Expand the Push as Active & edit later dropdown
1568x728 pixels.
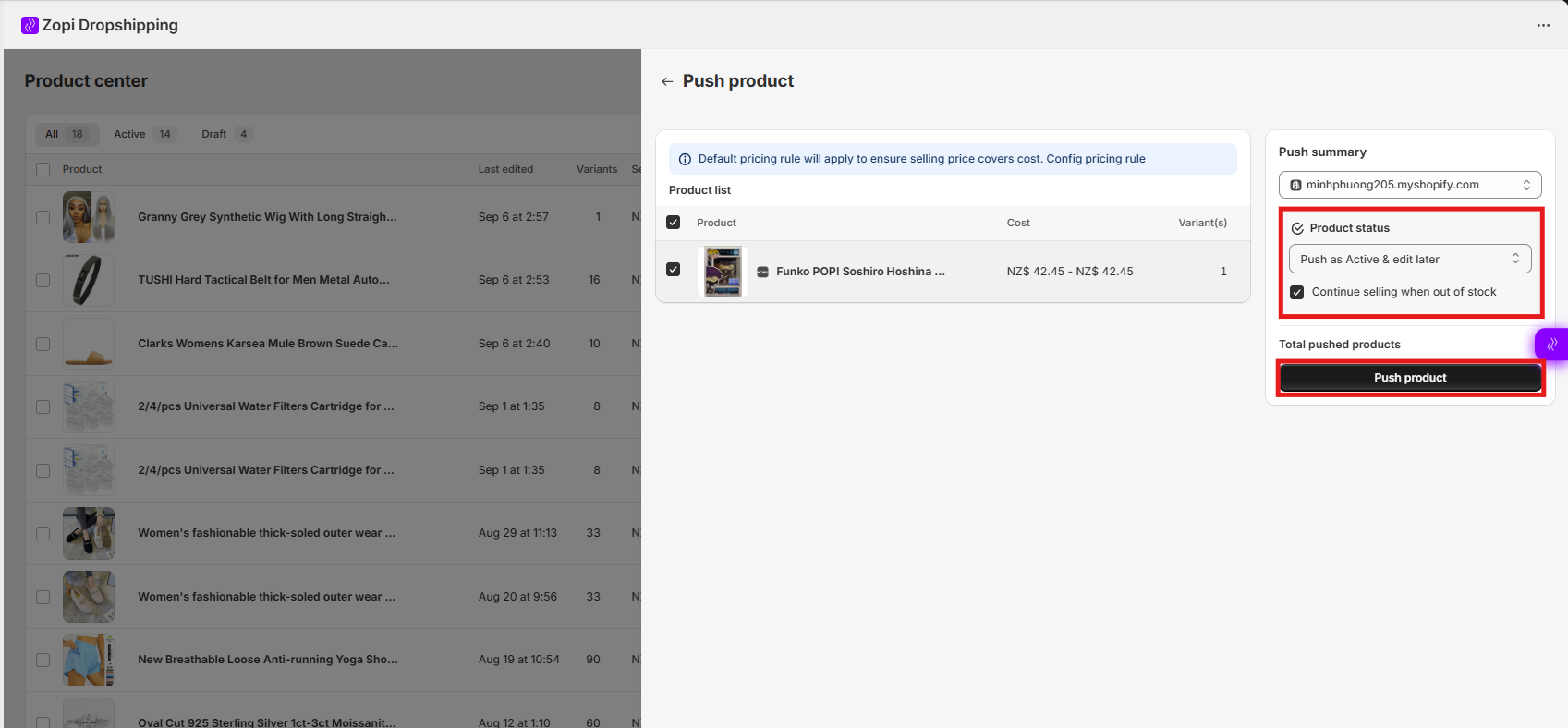pos(1409,259)
